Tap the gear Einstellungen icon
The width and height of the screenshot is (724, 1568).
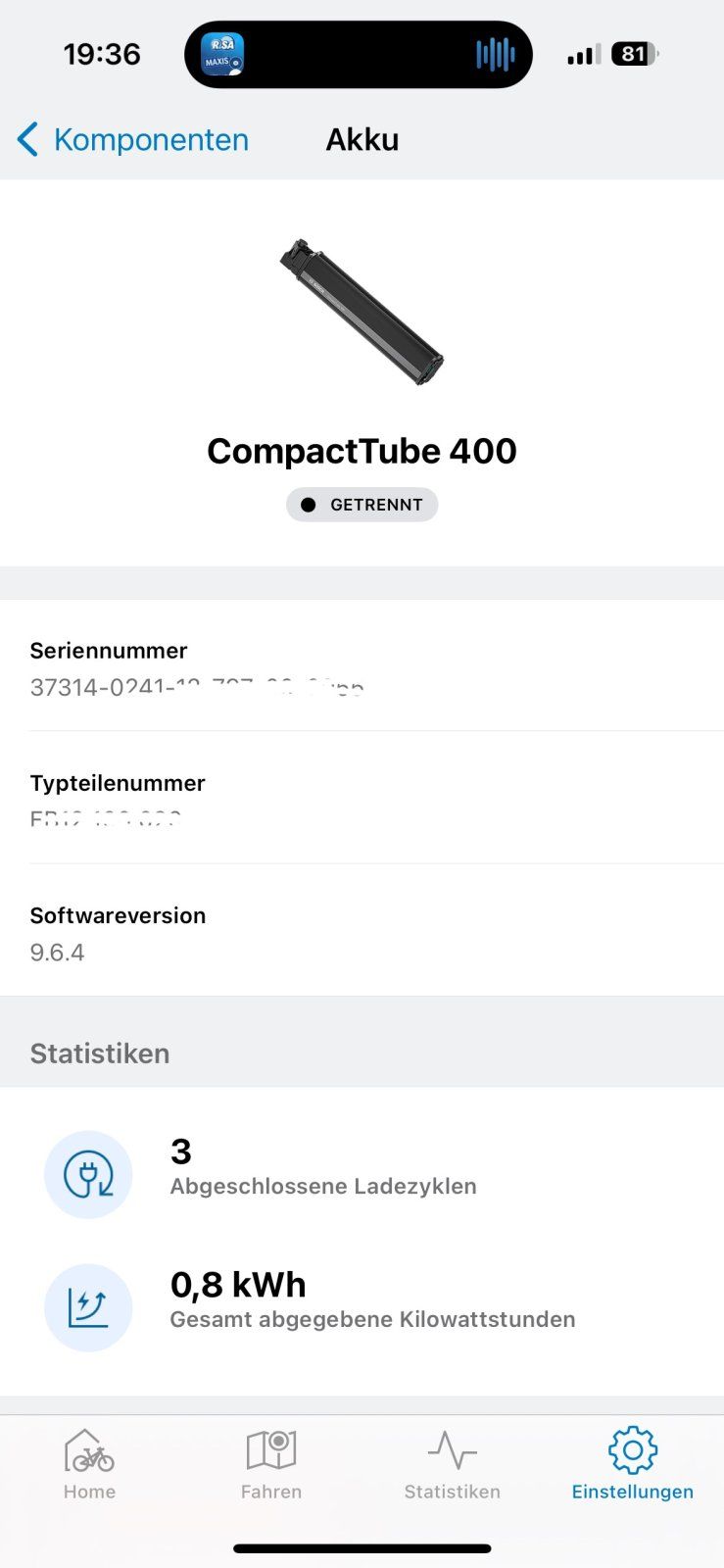tap(632, 1450)
